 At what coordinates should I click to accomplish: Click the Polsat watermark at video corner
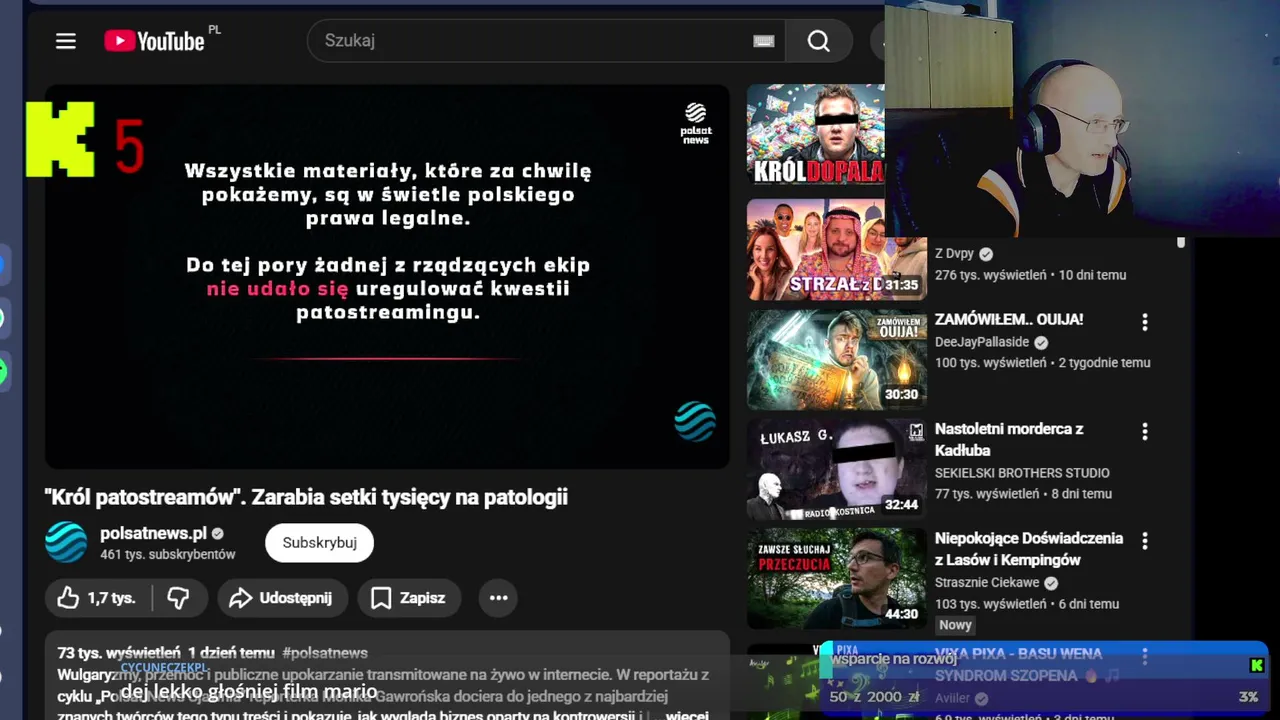[x=695, y=421]
